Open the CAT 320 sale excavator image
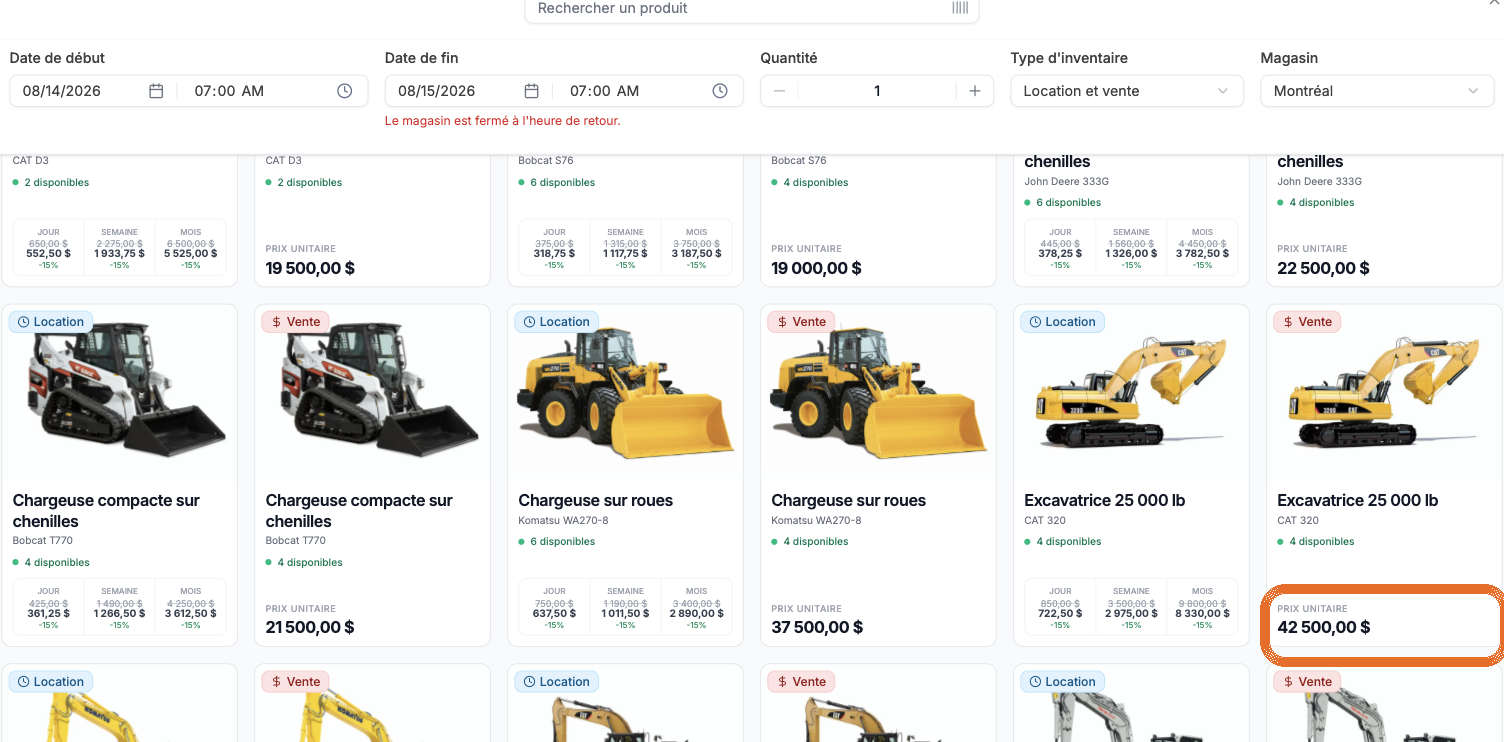Viewport: 1504px width, 742px height. (x=1385, y=393)
